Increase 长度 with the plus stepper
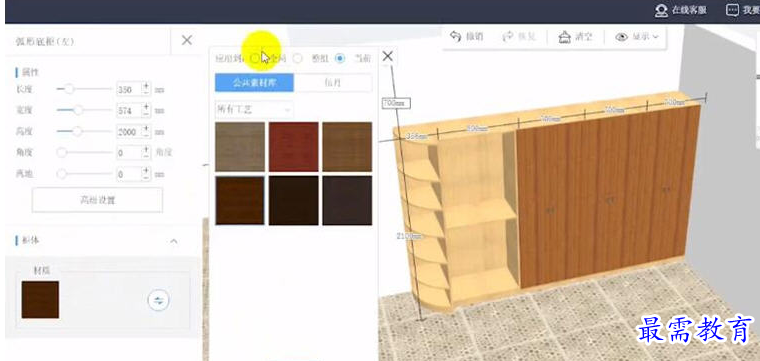Screen dimensions: 760x361 [146, 86]
